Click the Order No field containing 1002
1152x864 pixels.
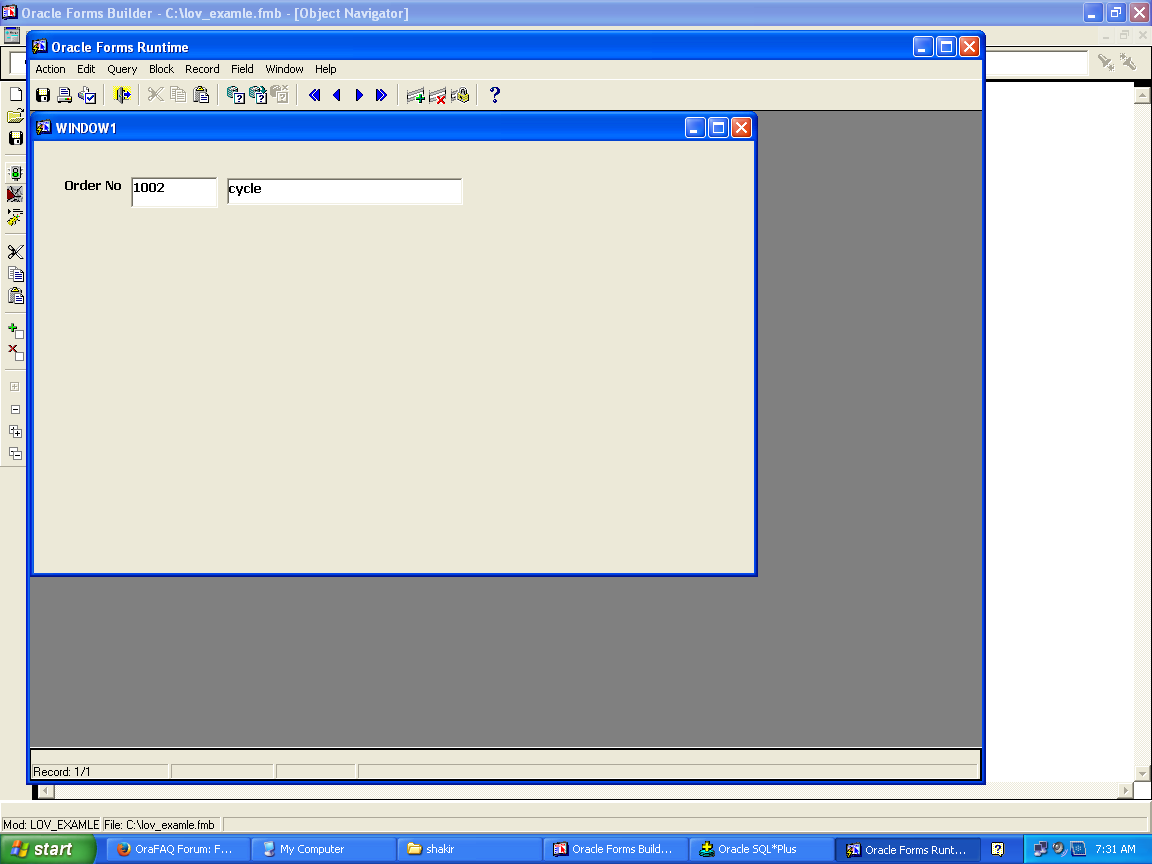174,191
